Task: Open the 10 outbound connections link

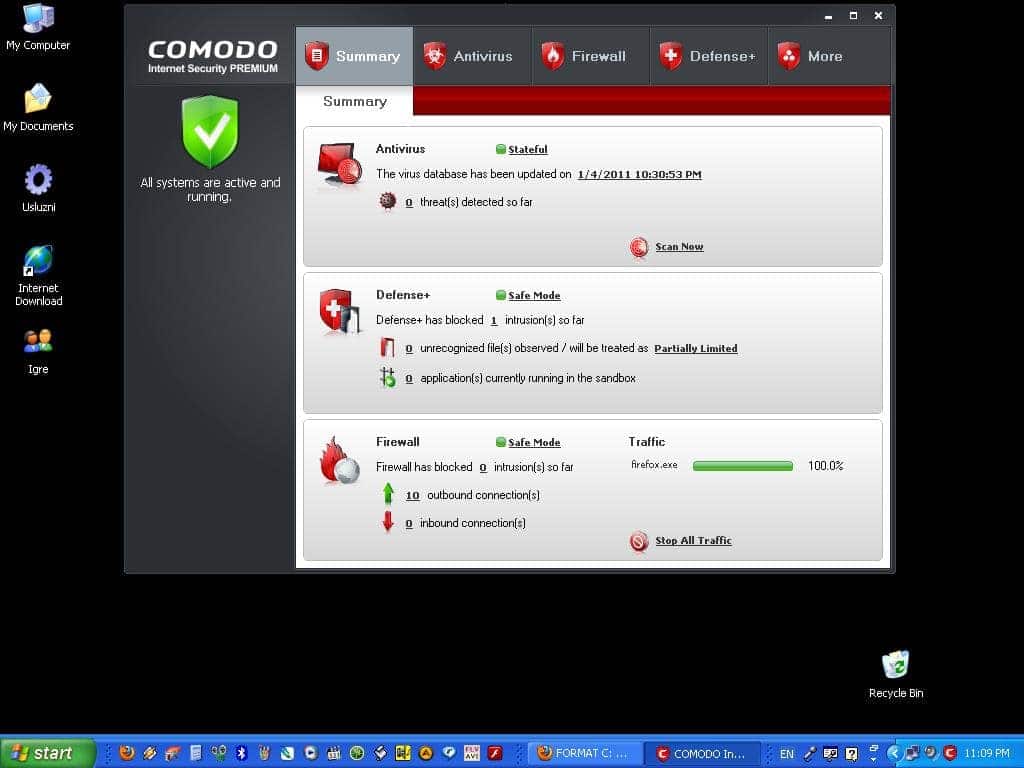Action: (412, 496)
